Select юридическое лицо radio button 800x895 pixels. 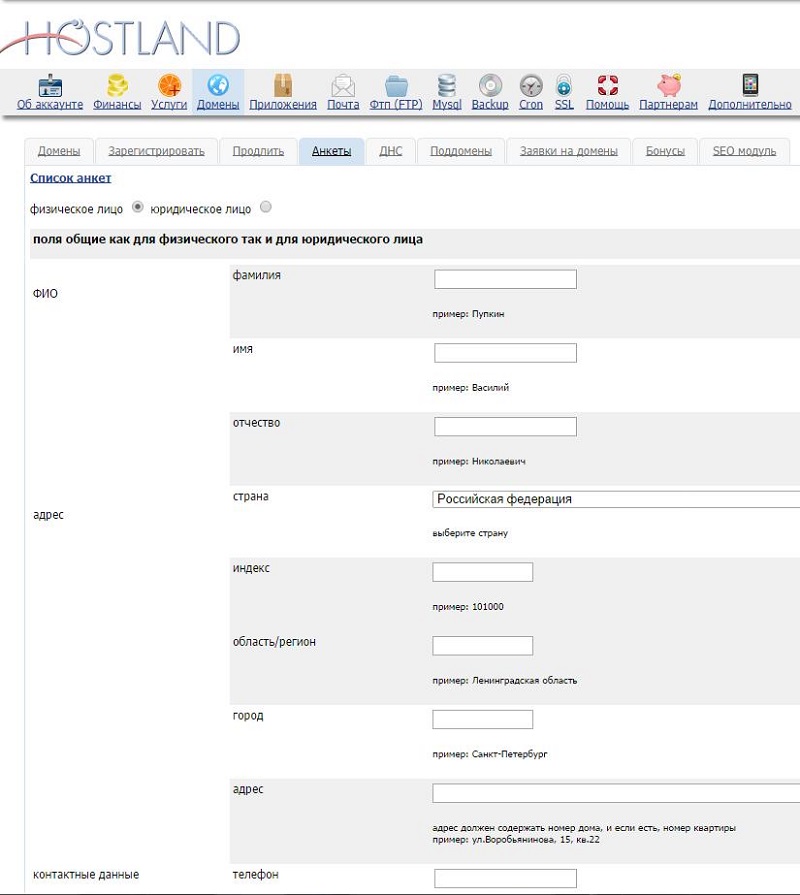[x=266, y=207]
